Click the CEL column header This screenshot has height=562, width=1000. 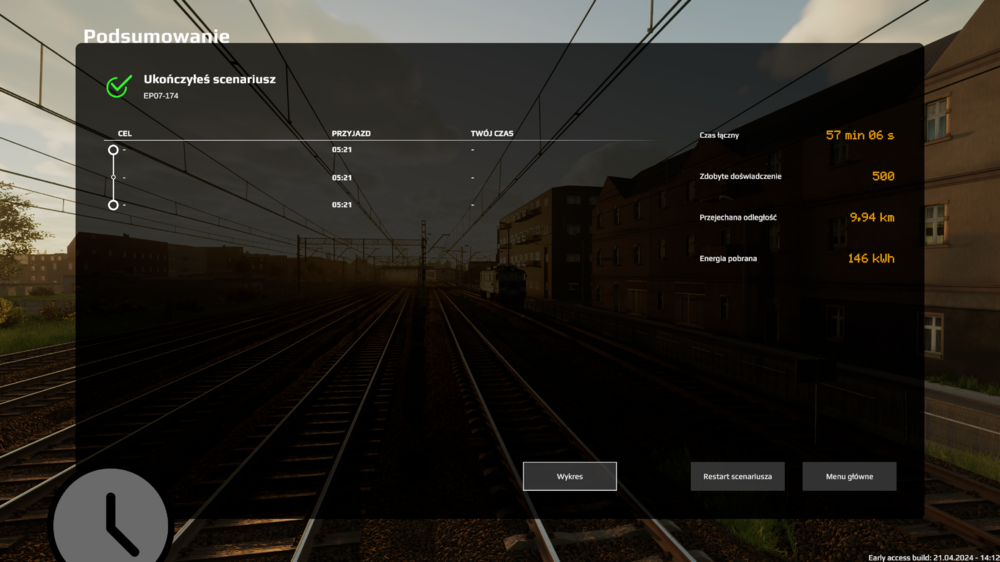[125, 132]
